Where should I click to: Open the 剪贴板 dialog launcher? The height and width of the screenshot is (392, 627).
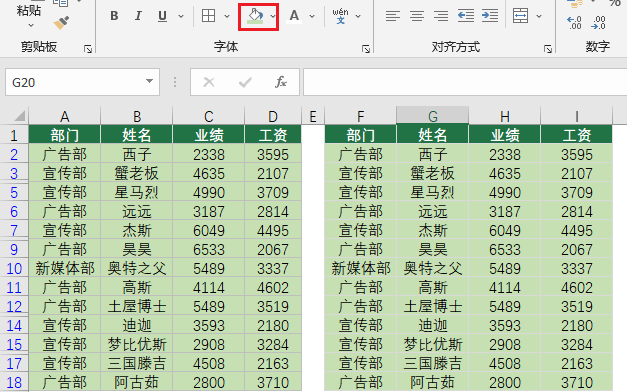coord(88,49)
